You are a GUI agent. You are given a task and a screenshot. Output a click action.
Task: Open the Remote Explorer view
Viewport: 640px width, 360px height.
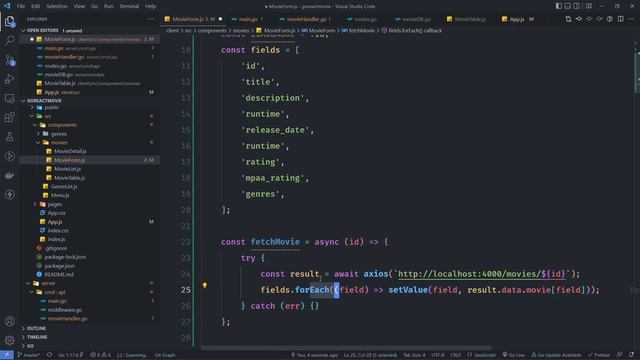10,98
